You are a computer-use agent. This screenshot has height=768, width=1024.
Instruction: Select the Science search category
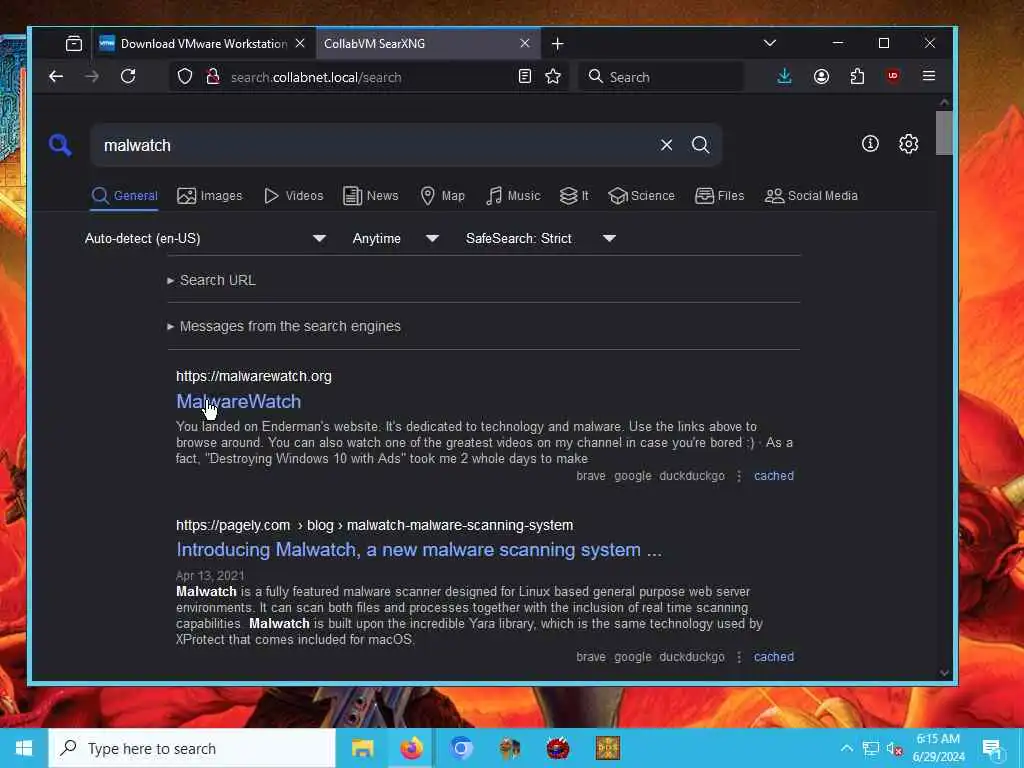[641, 195]
